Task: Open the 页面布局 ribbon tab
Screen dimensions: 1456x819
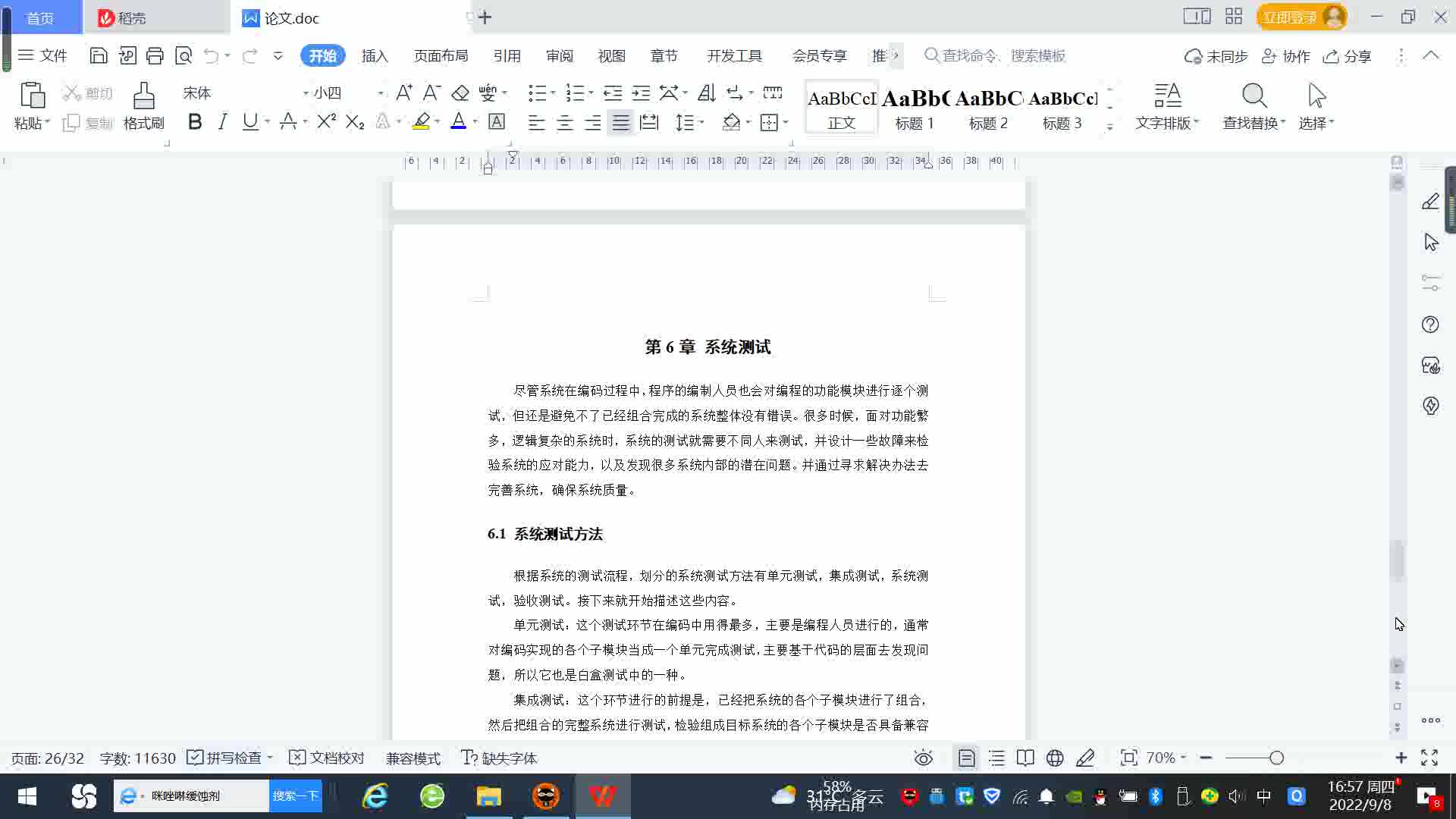Action: pos(441,55)
